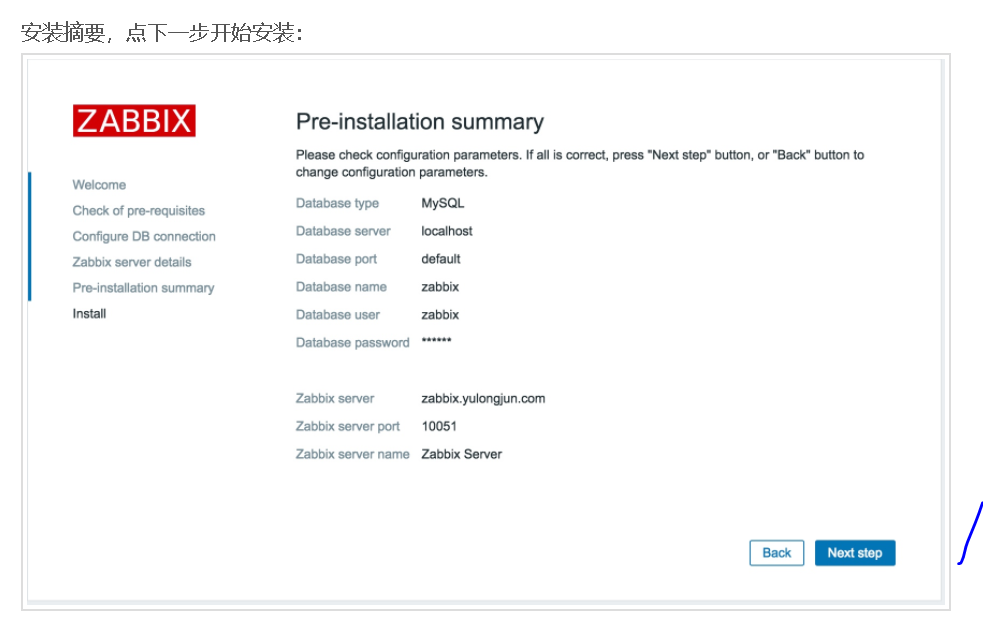Image resolution: width=983 pixels, height=619 pixels.
Task: Select the Install step in sidebar
Action: [89, 314]
